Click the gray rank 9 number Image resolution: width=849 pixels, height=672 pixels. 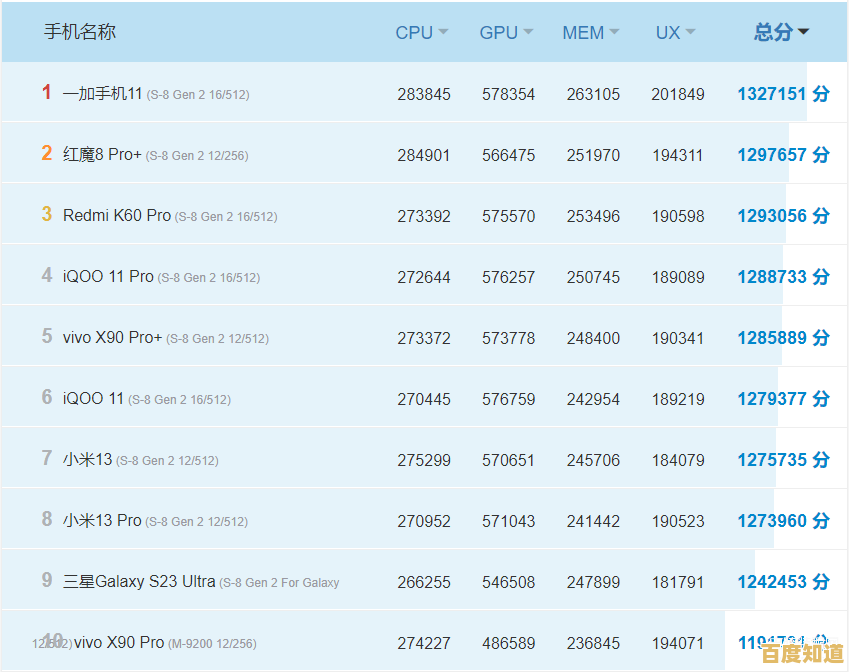click(x=46, y=580)
